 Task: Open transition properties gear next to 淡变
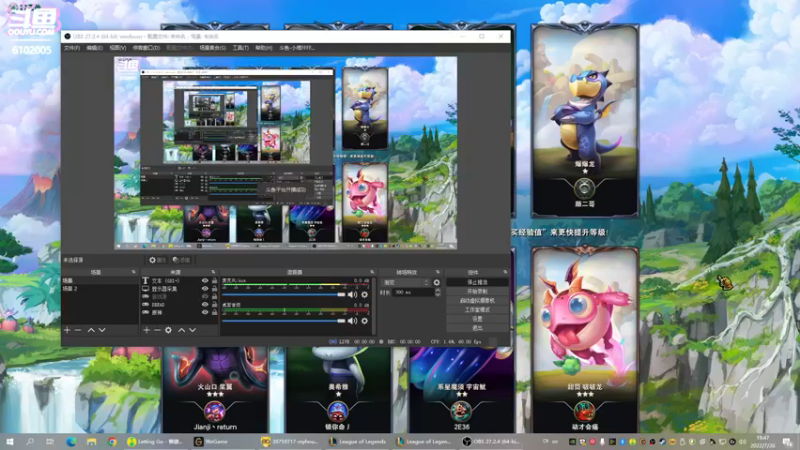[437, 282]
